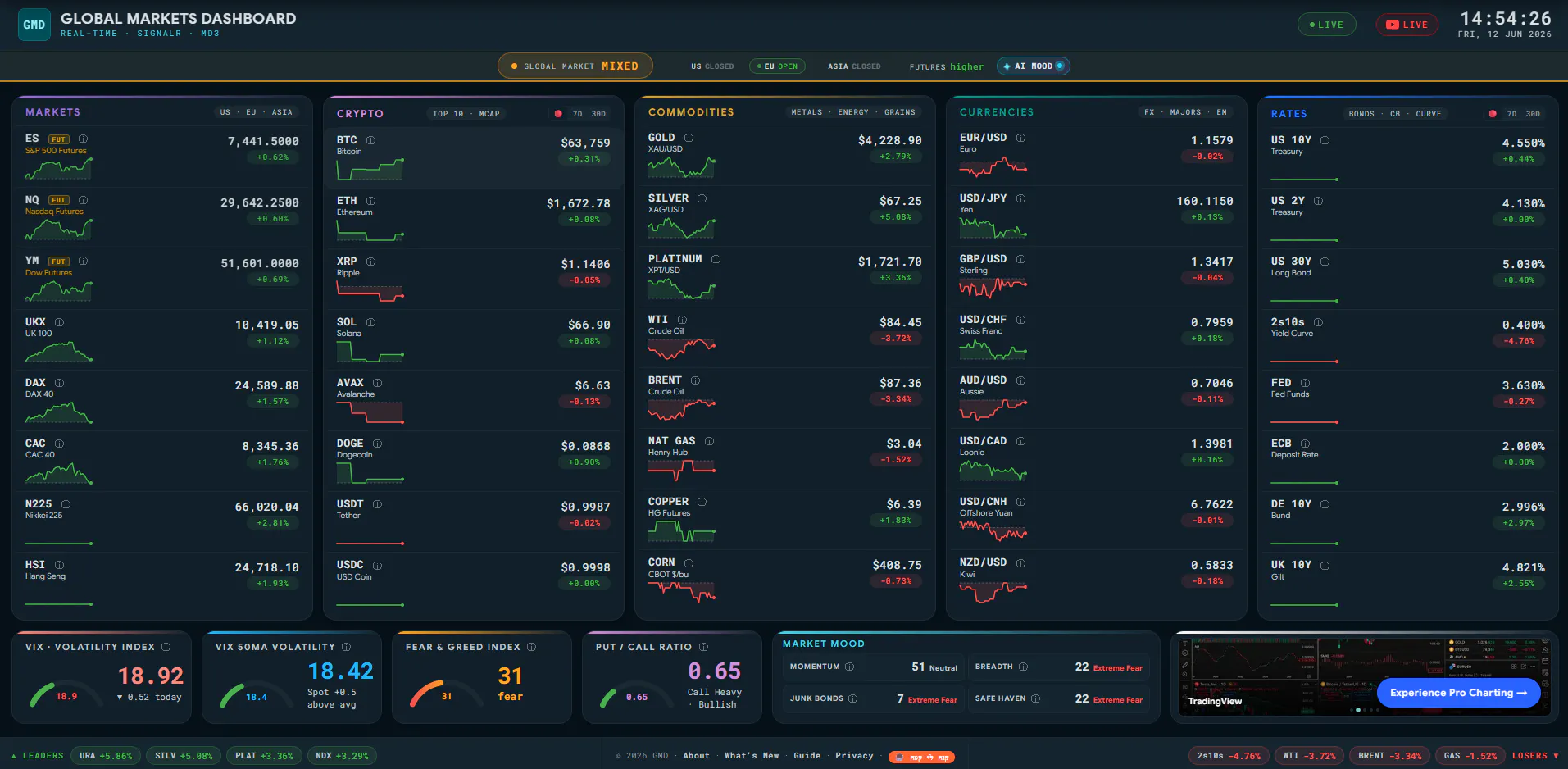Toggle the AI MOOD switch
Screen dimensions: 1568x769
point(1034,66)
